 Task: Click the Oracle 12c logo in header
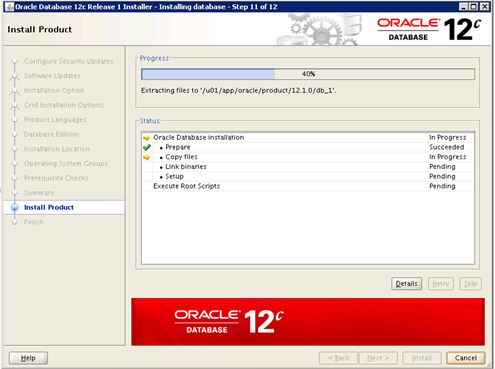(429, 29)
